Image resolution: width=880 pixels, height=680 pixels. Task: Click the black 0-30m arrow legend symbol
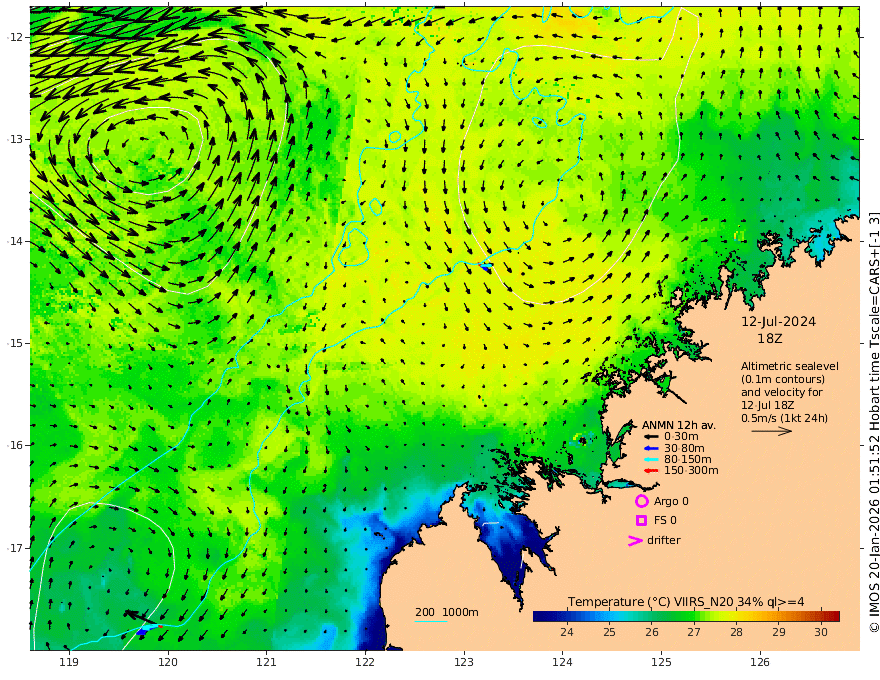click(x=651, y=437)
